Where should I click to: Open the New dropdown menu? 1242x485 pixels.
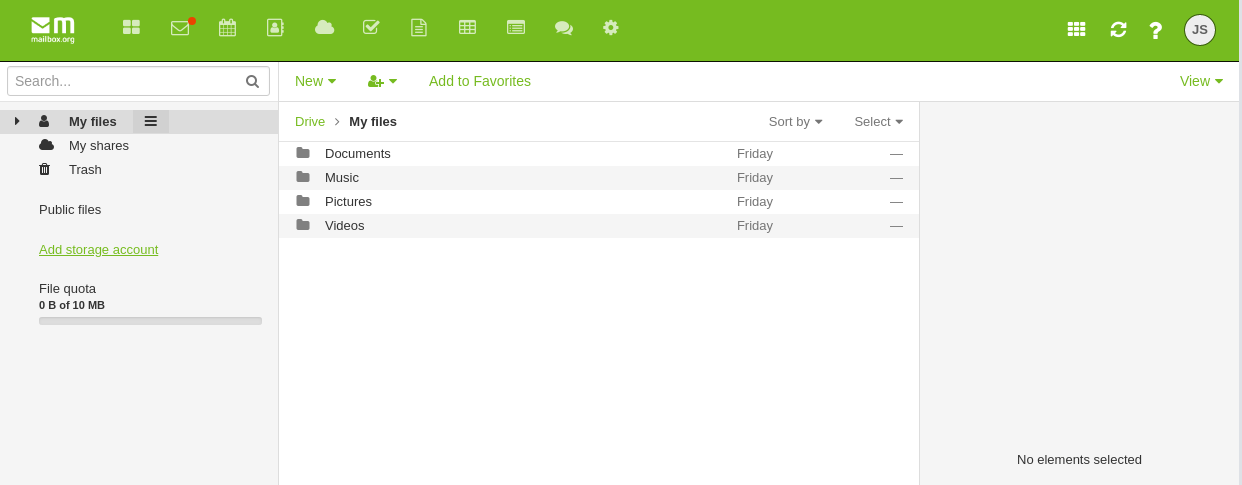(315, 81)
